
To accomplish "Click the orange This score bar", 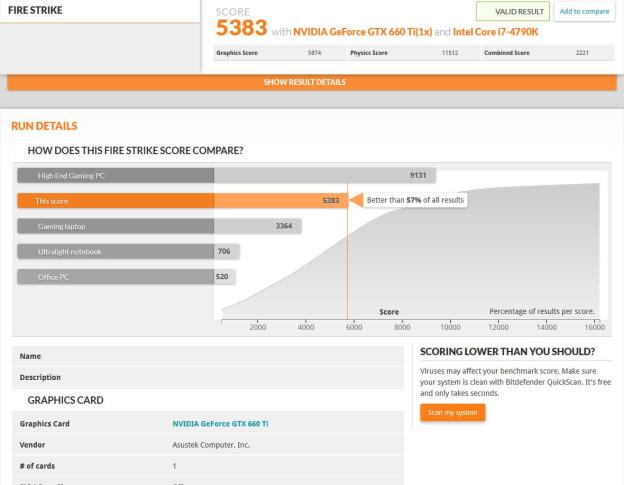I will tap(183, 201).
